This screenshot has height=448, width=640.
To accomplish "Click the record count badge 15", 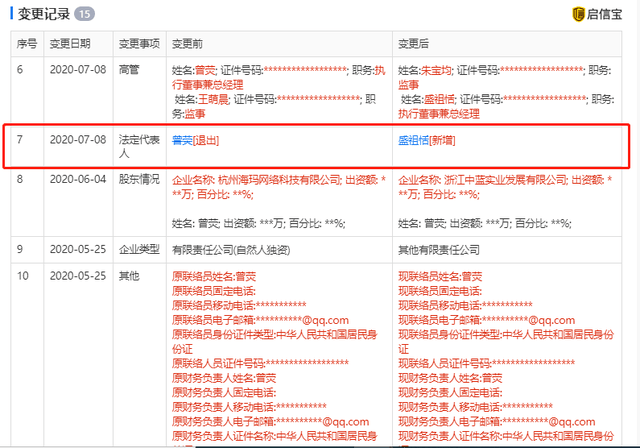I will click(84, 15).
